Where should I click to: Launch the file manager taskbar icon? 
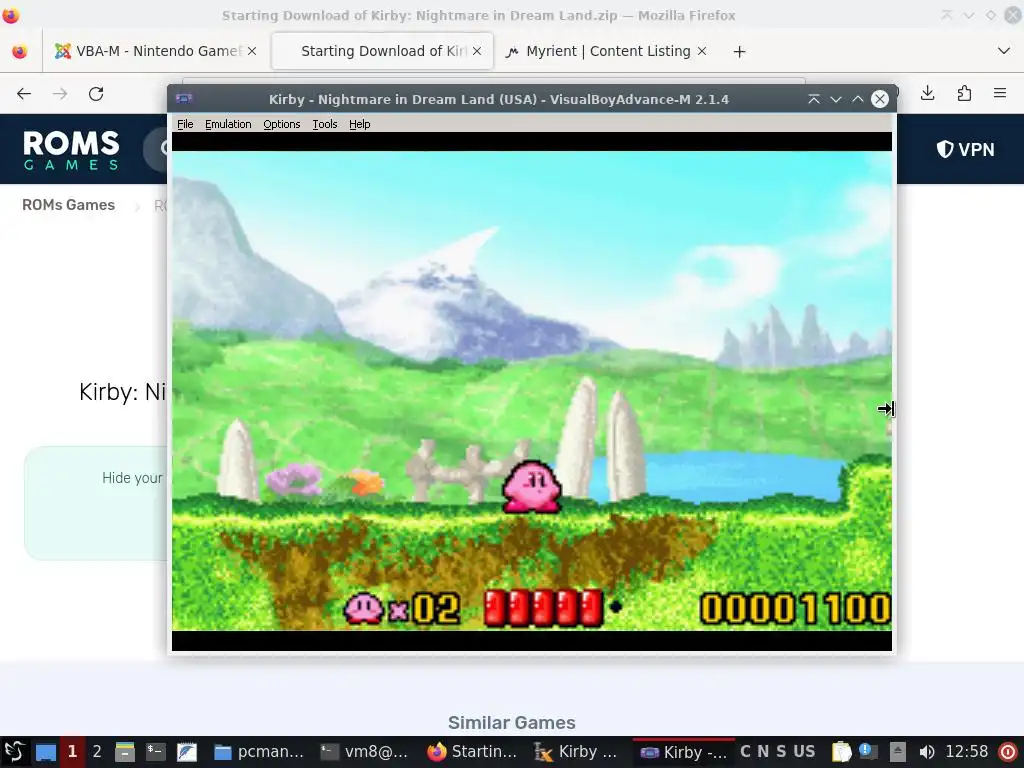click(125, 752)
